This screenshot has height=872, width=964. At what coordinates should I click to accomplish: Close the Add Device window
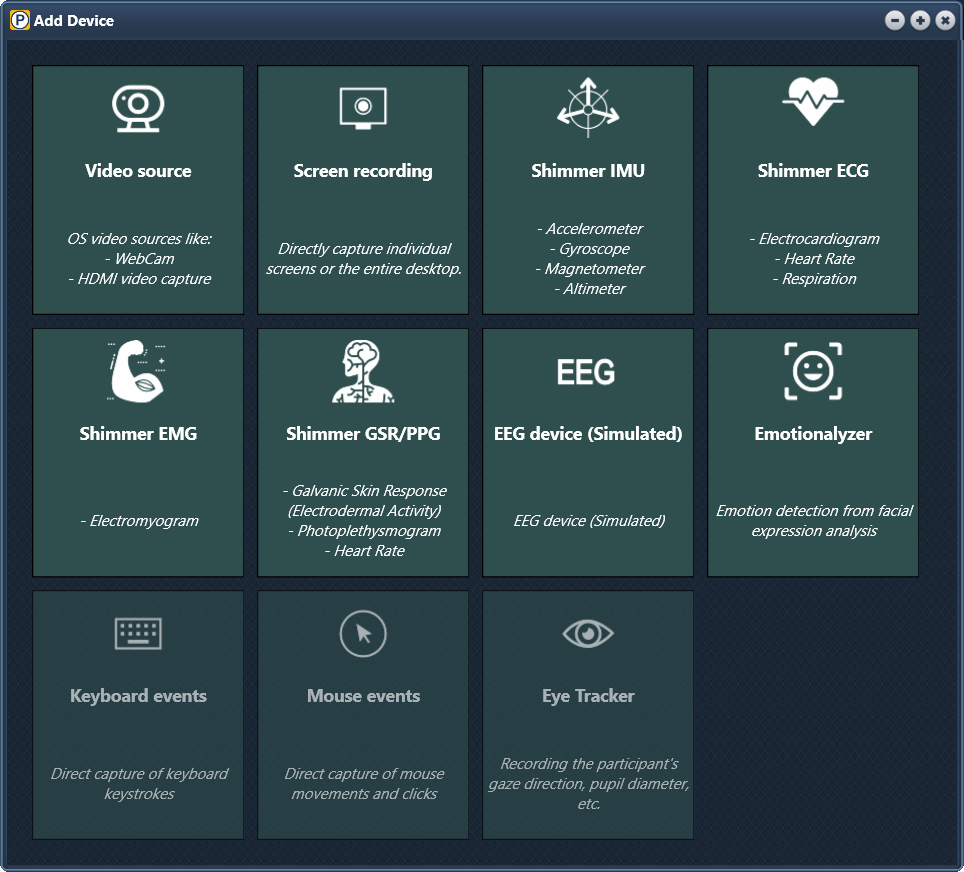945,20
